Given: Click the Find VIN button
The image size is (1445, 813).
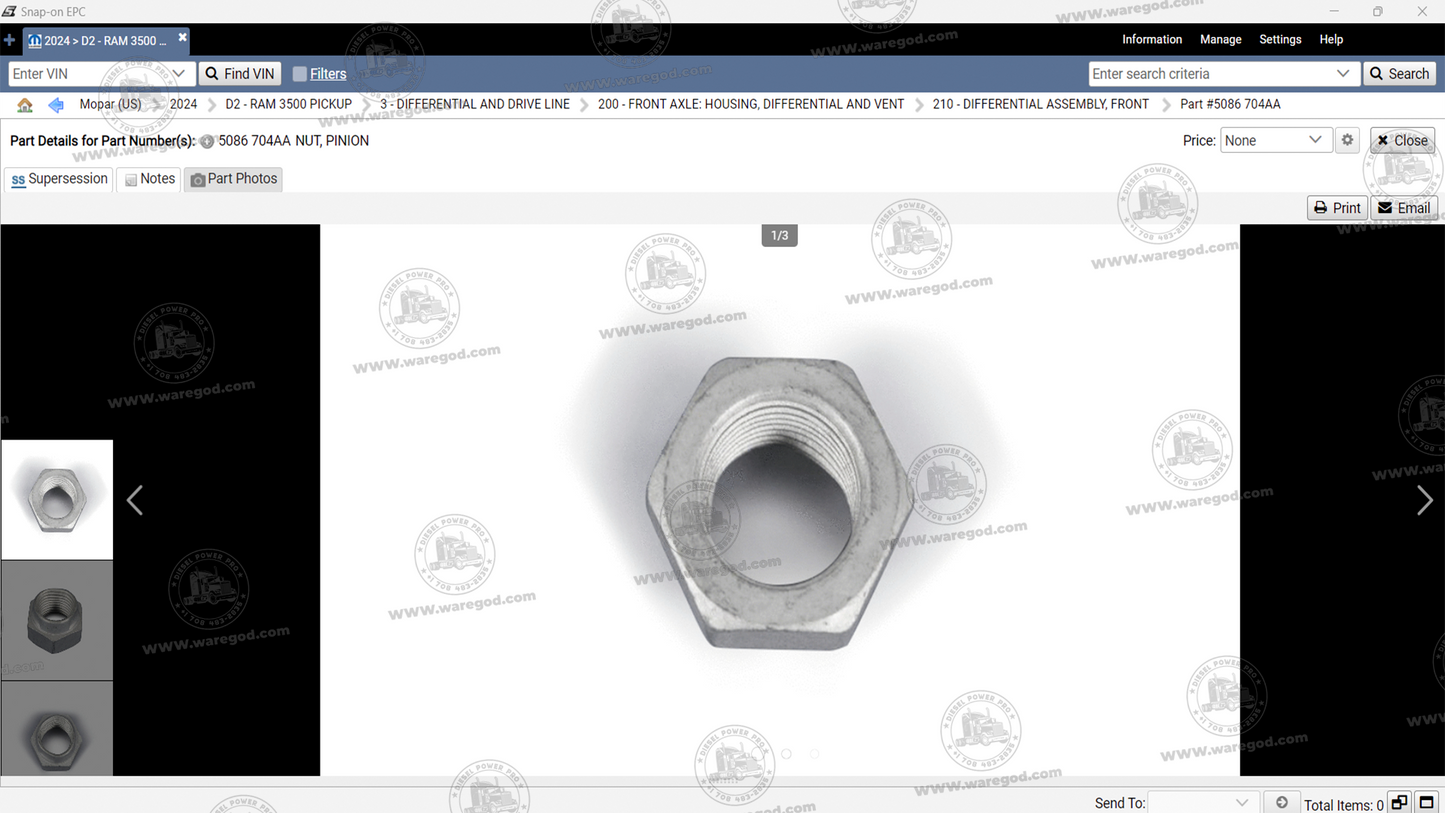Looking at the screenshot, I should [x=239, y=73].
